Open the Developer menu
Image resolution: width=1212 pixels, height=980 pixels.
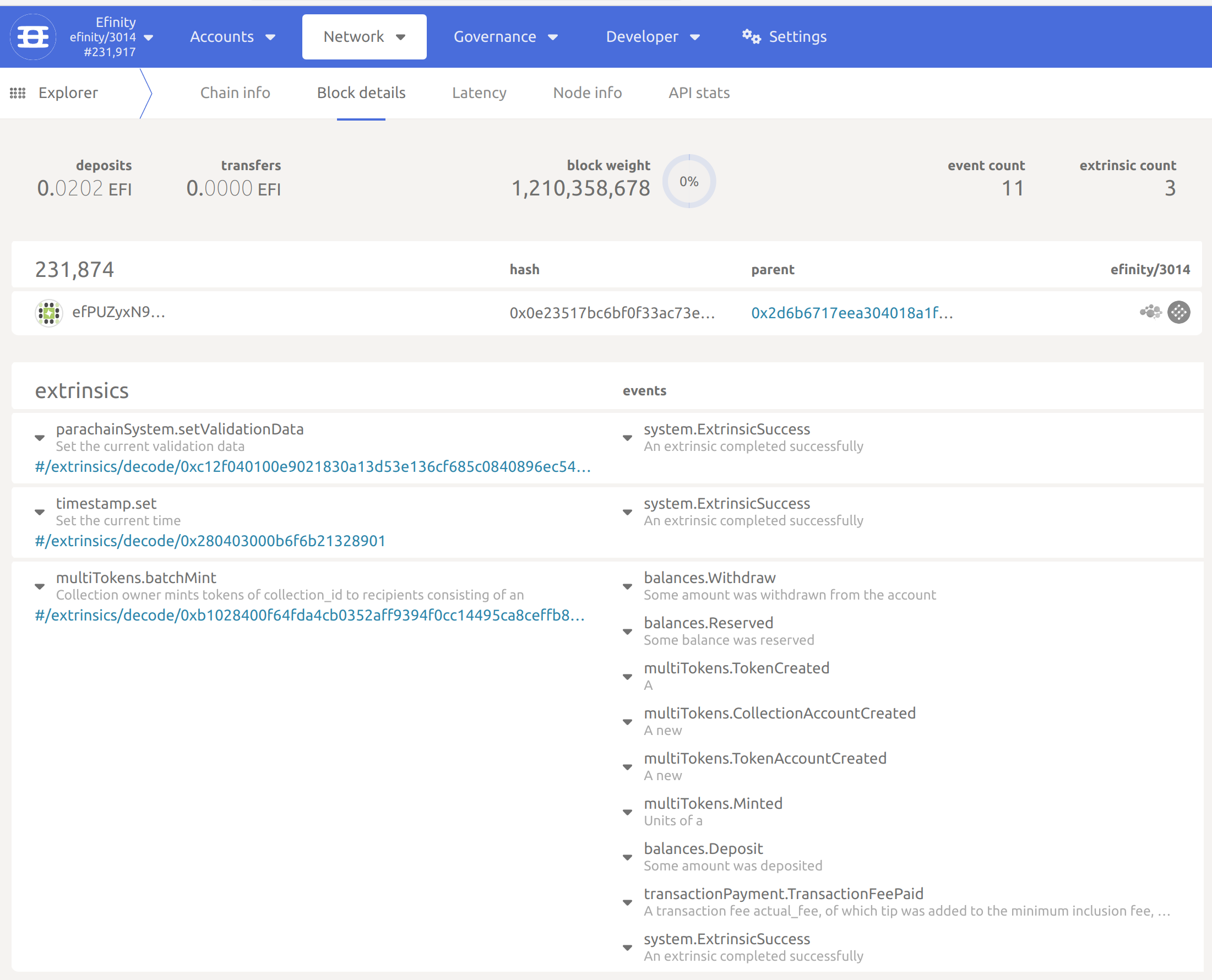(x=653, y=37)
